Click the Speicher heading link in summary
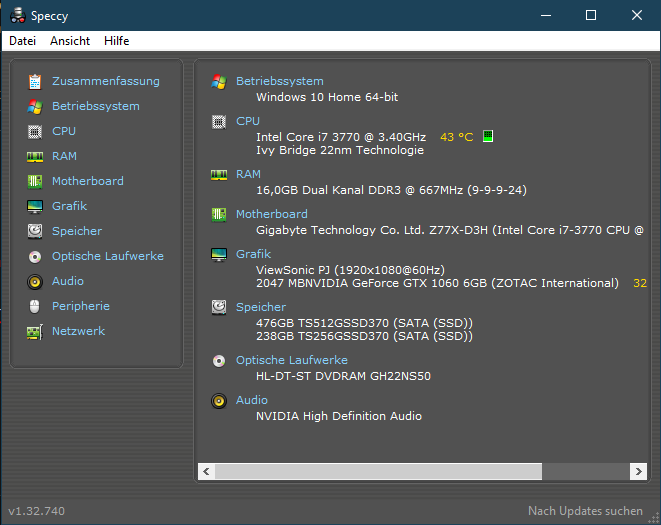Viewport: 661px width, 525px height. pyautogui.click(x=261, y=307)
